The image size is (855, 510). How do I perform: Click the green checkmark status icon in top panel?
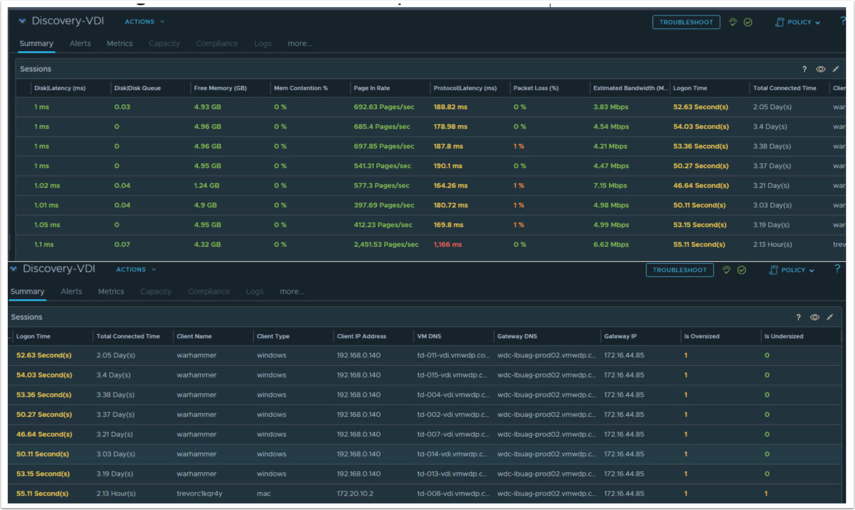(x=748, y=22)
